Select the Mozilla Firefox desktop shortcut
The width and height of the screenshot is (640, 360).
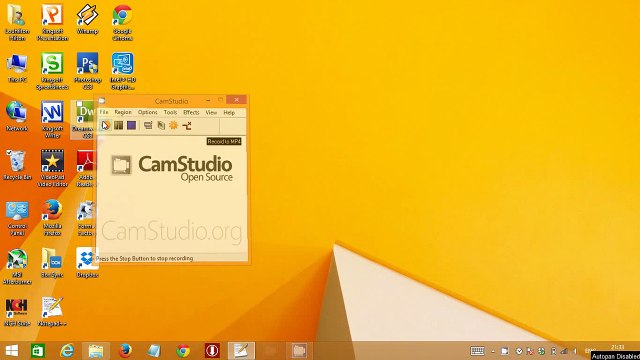click(x=52, y=217)
